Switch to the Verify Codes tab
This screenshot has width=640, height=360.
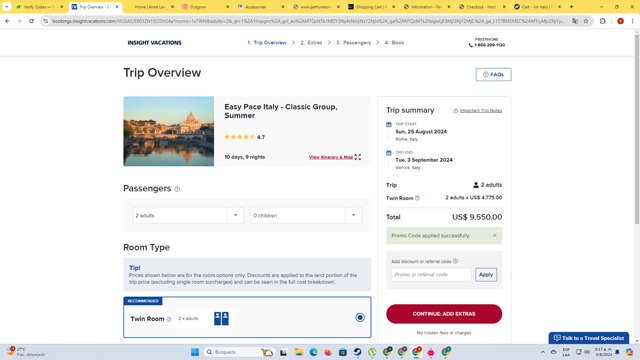[40, 7]
